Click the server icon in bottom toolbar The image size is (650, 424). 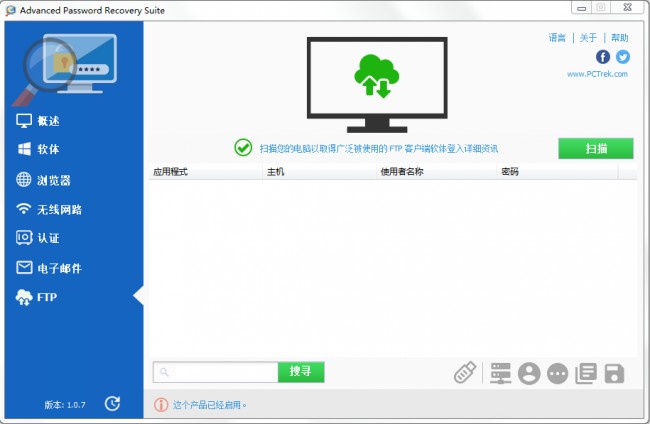coord(501,373)
